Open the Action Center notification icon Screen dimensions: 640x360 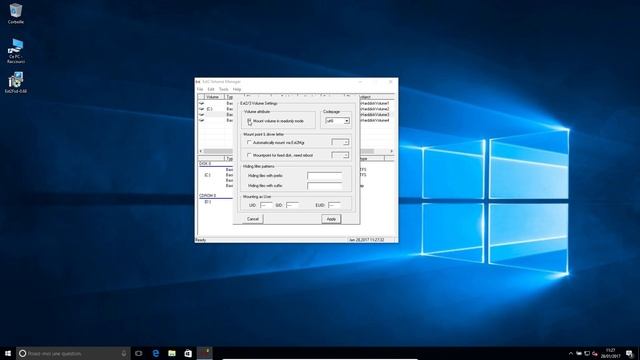629,353
